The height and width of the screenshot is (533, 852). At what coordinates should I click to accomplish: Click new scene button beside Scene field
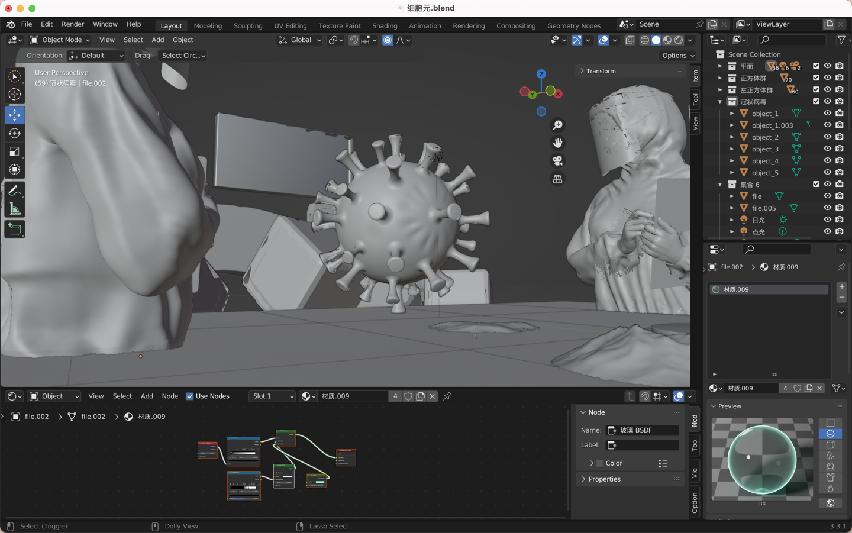tap(712, 24)
